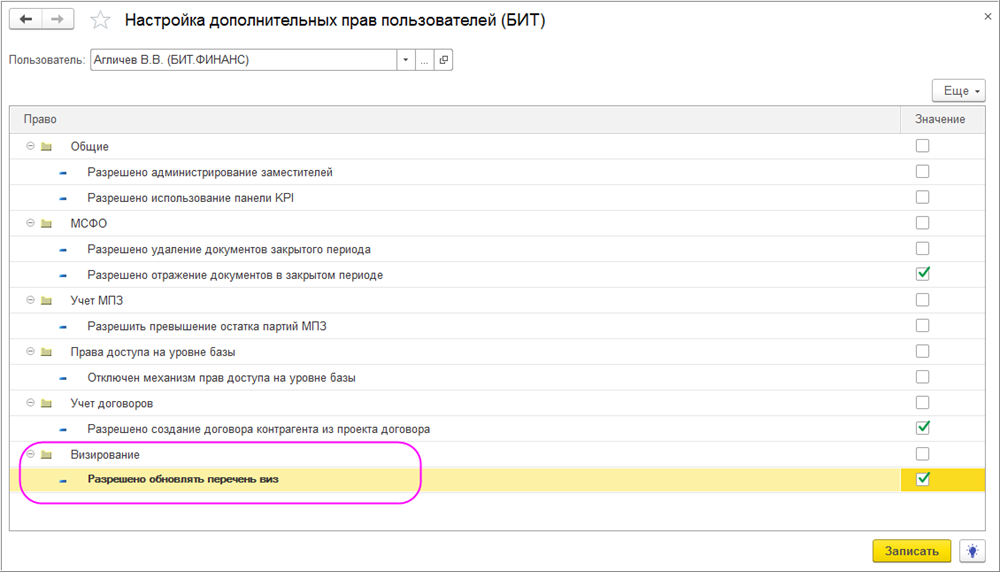Add form to favorites with star icon
This screenshot has width=1000, height=572.
(x=100, y=20)
